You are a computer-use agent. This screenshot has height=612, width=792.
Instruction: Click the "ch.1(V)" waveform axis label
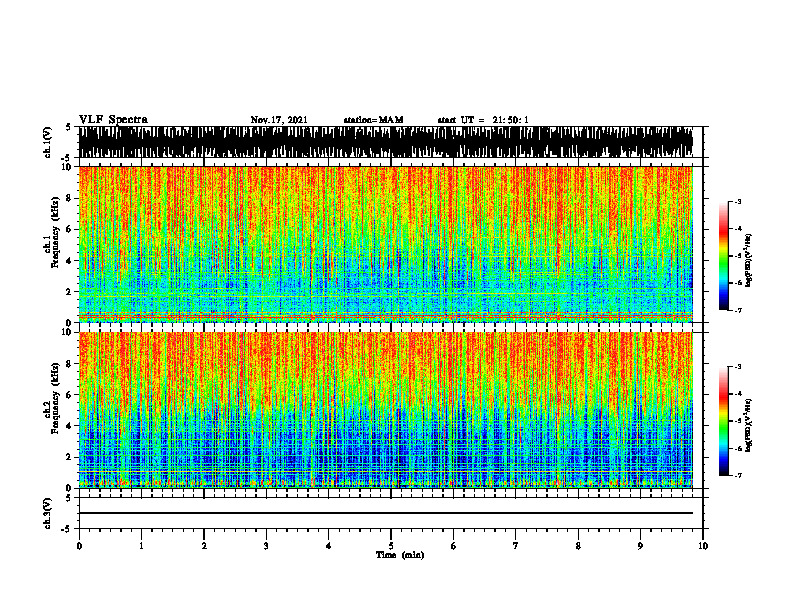[x=48, y=142]
